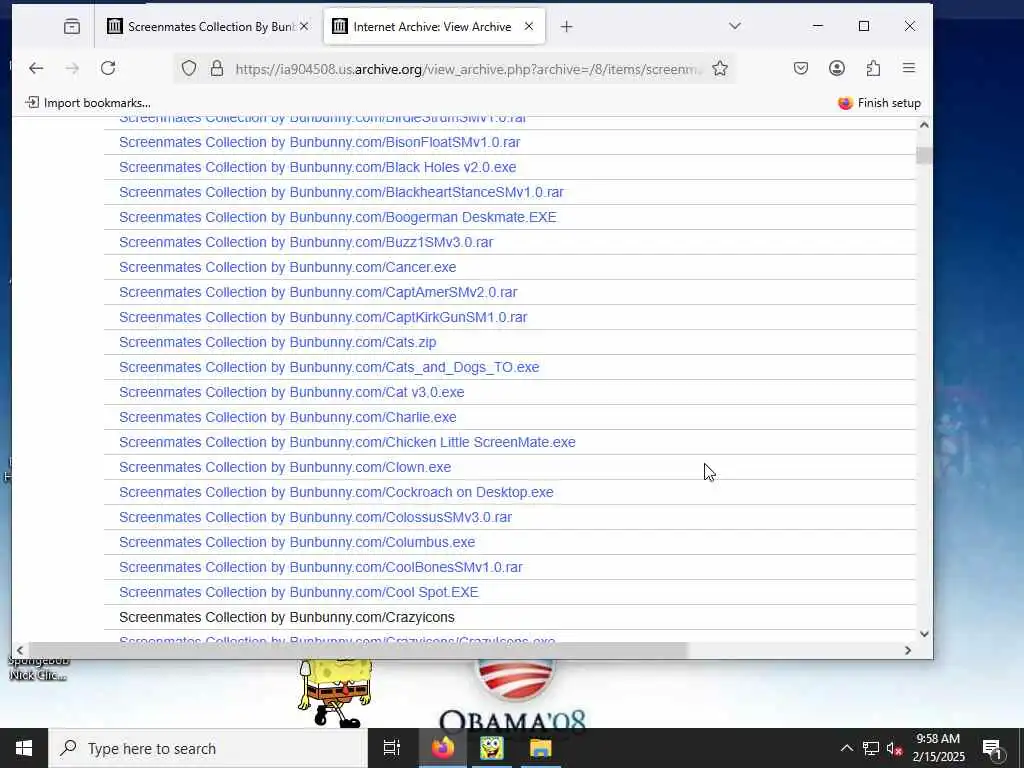The width and height of the screenshot is (1024, 768).
Task: Open CoolBonesSMv1.0.rar link
Action: coord(321,568)
